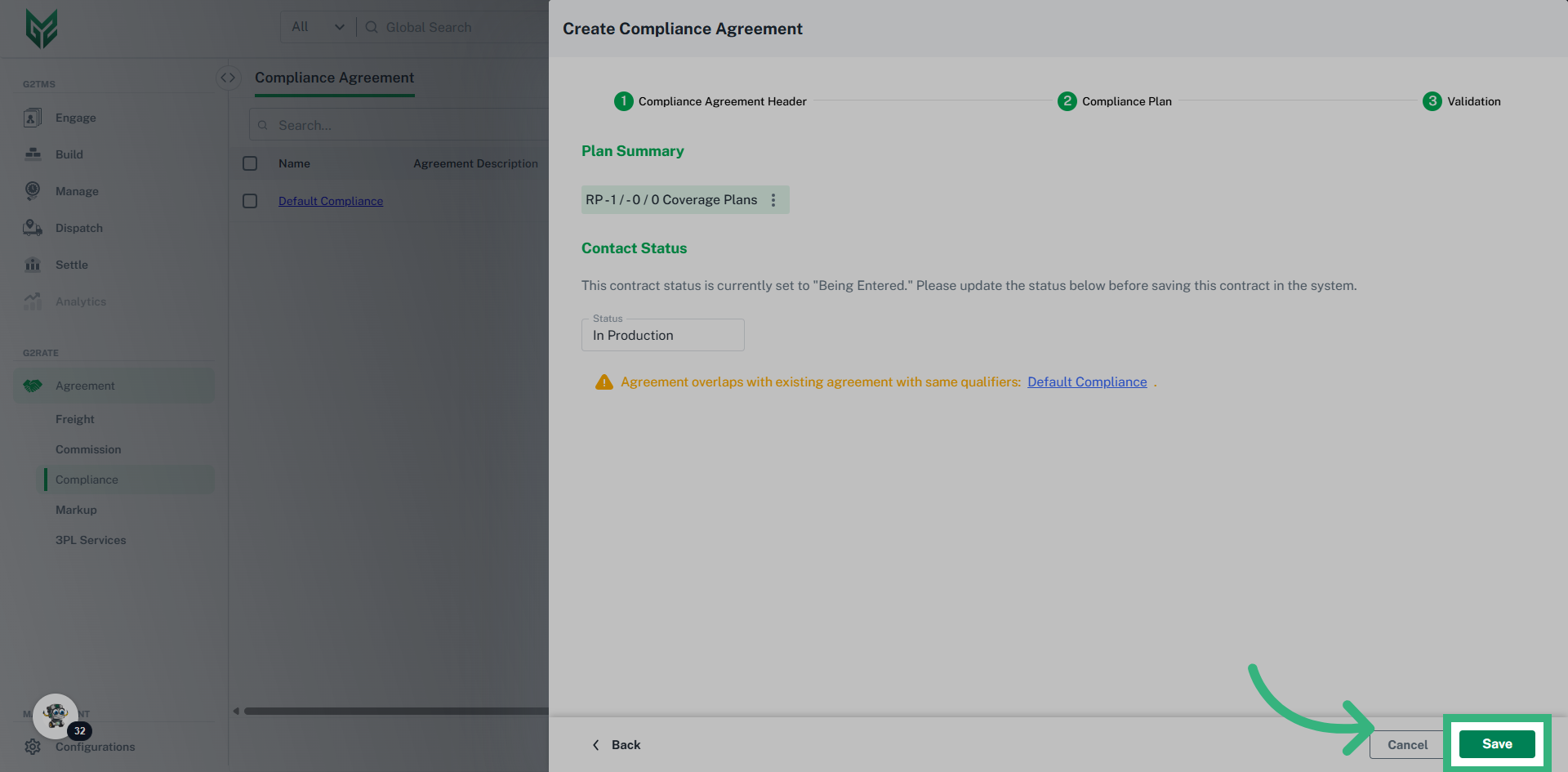The image size is (1568, 772).
Task: Click the Save button
Action: click(1497, 744)
